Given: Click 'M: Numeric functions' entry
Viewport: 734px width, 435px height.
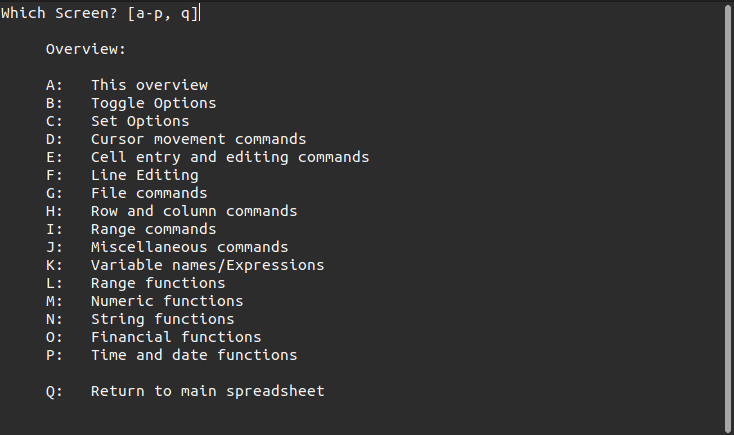Looking at the screenshot, I should pyautogui.click(x=145, y=301).
